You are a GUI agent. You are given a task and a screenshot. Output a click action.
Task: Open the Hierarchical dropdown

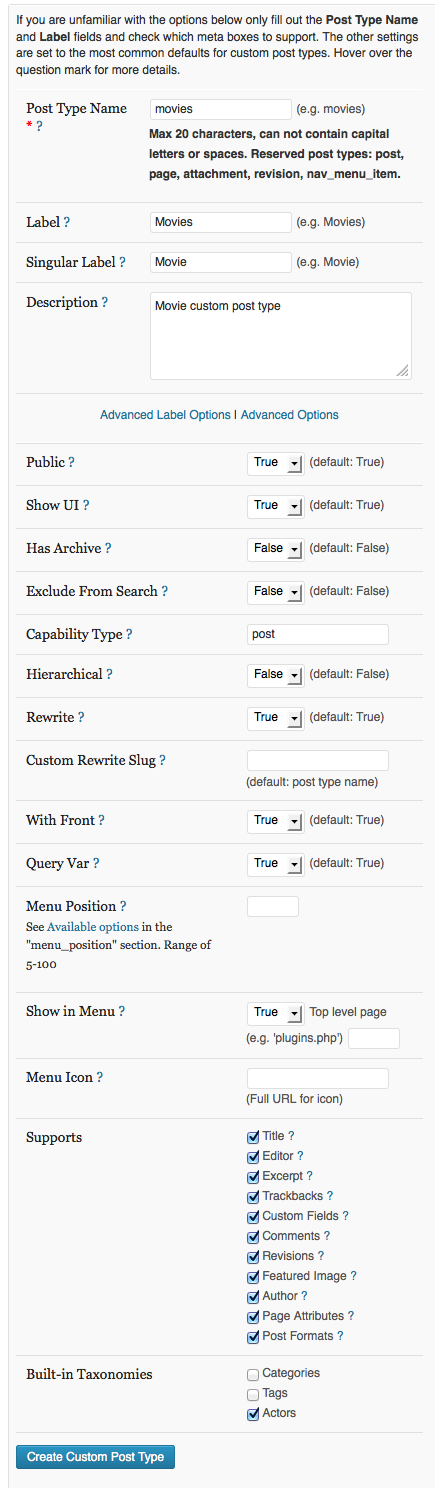(275, 675)
